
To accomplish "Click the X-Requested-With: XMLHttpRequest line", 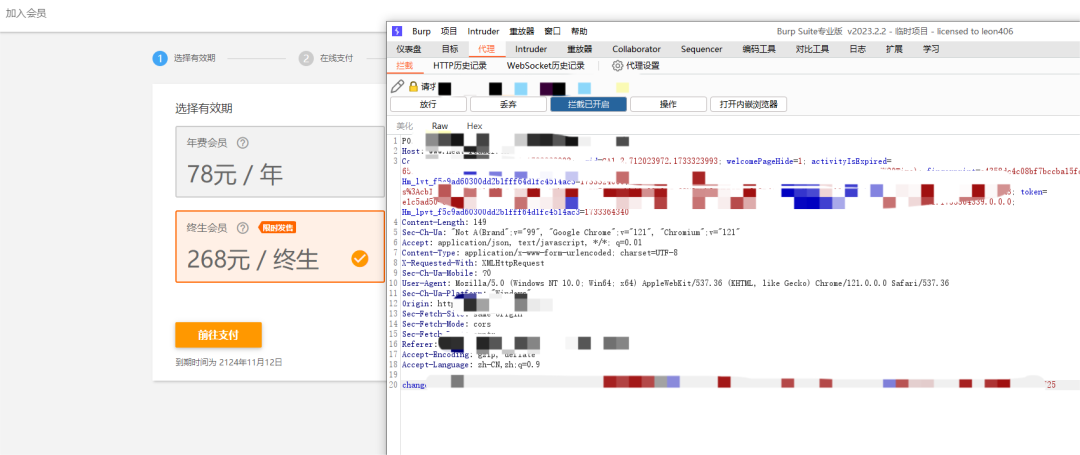I will coord(473,263).
